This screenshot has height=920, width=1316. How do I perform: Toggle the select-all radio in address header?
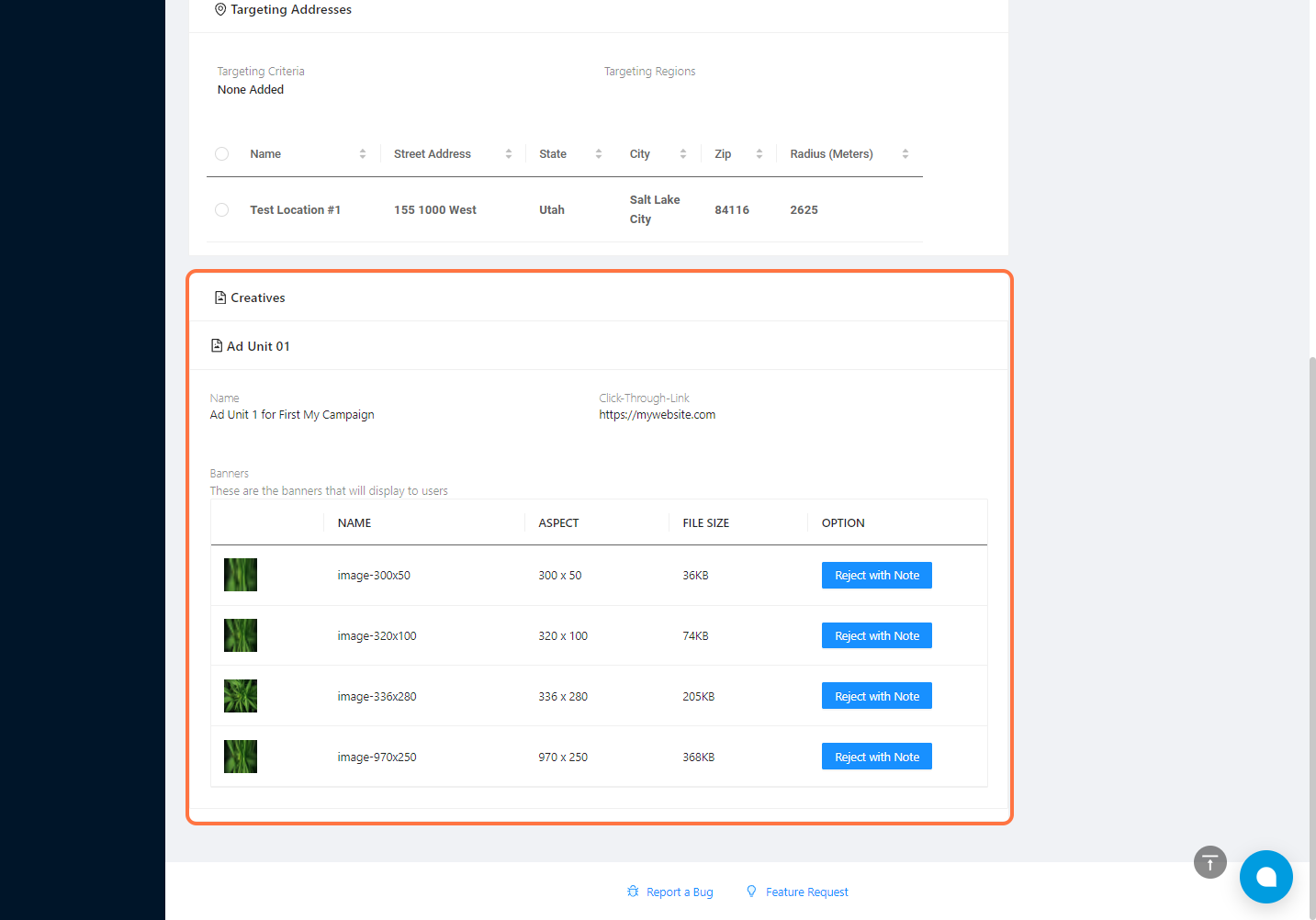tap(221, 154)
